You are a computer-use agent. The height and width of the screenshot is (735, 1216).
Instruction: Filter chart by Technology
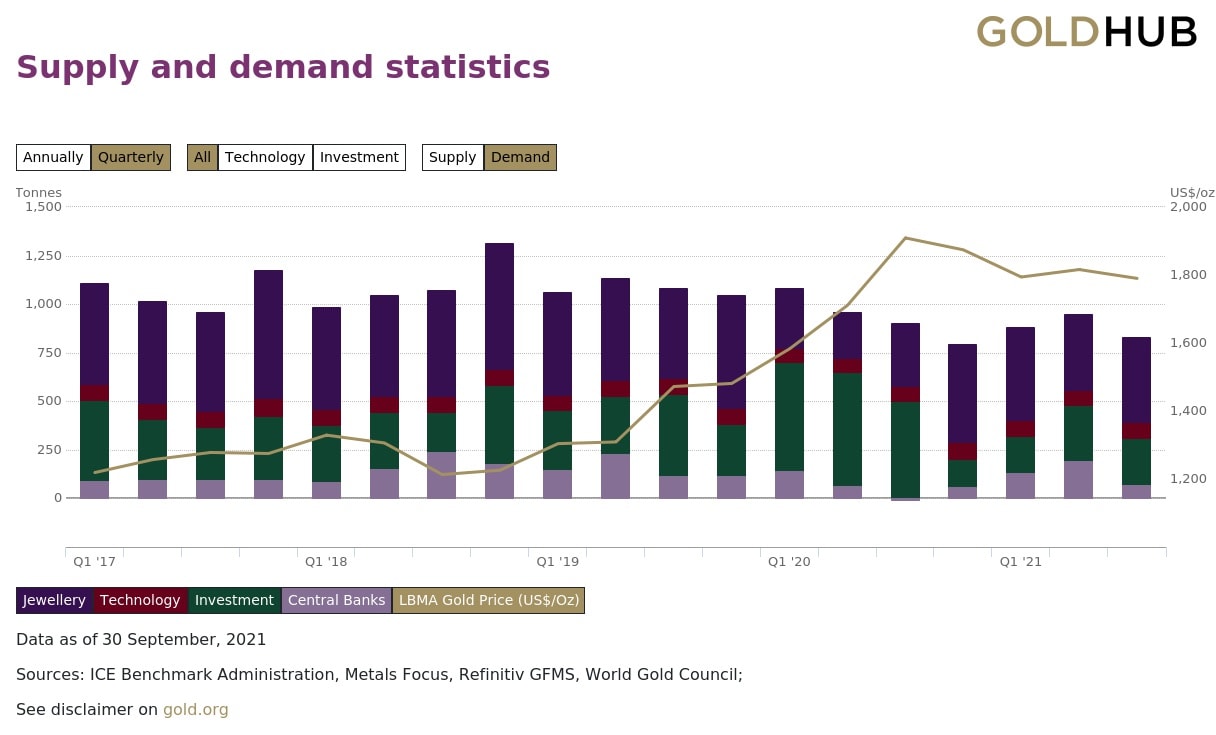265,158
